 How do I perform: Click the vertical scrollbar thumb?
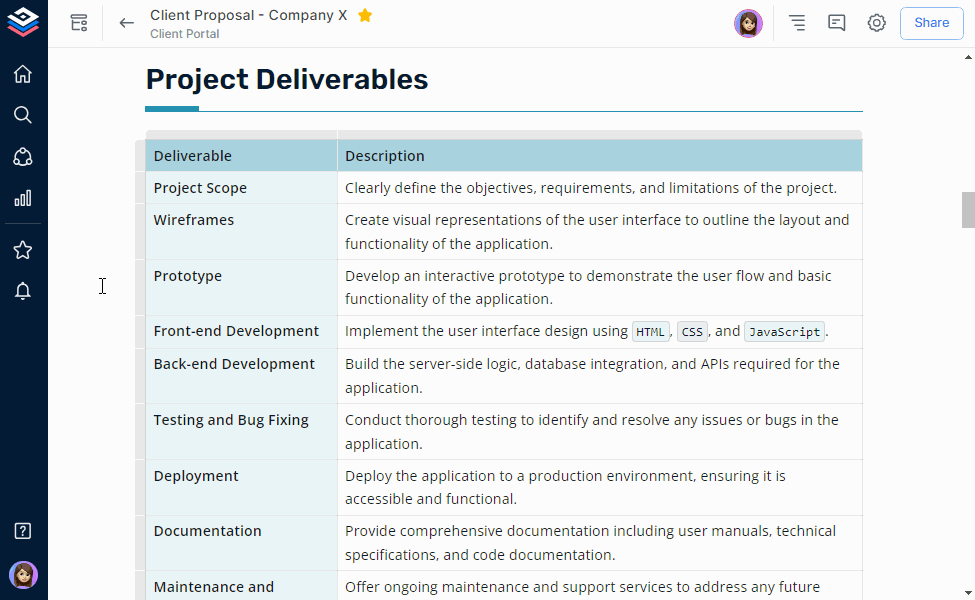tap(968, 210)
